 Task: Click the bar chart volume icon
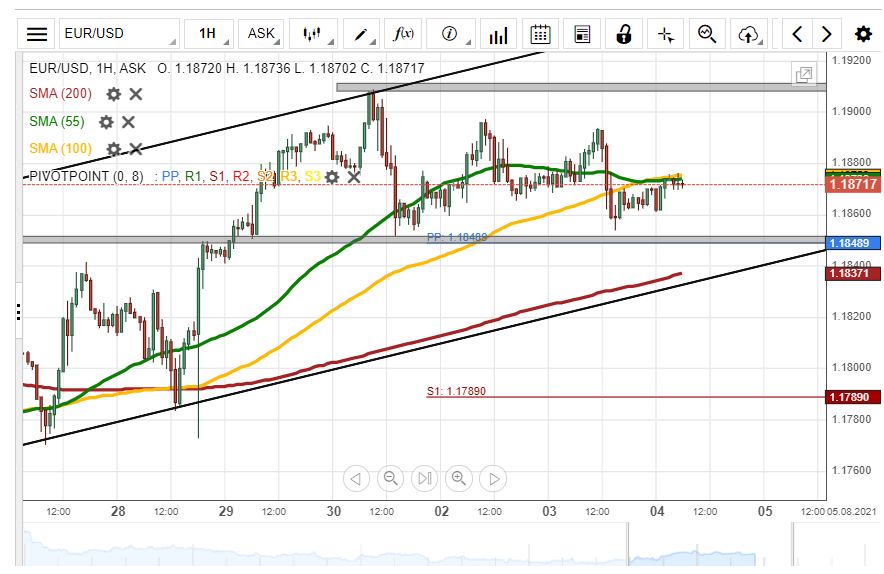click(498, 34)
